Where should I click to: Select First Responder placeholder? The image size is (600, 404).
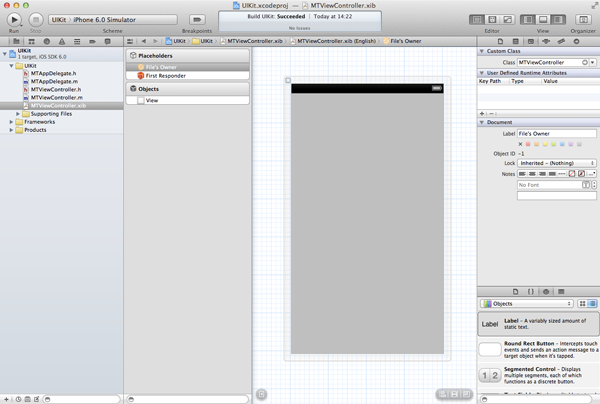point(188,76)
